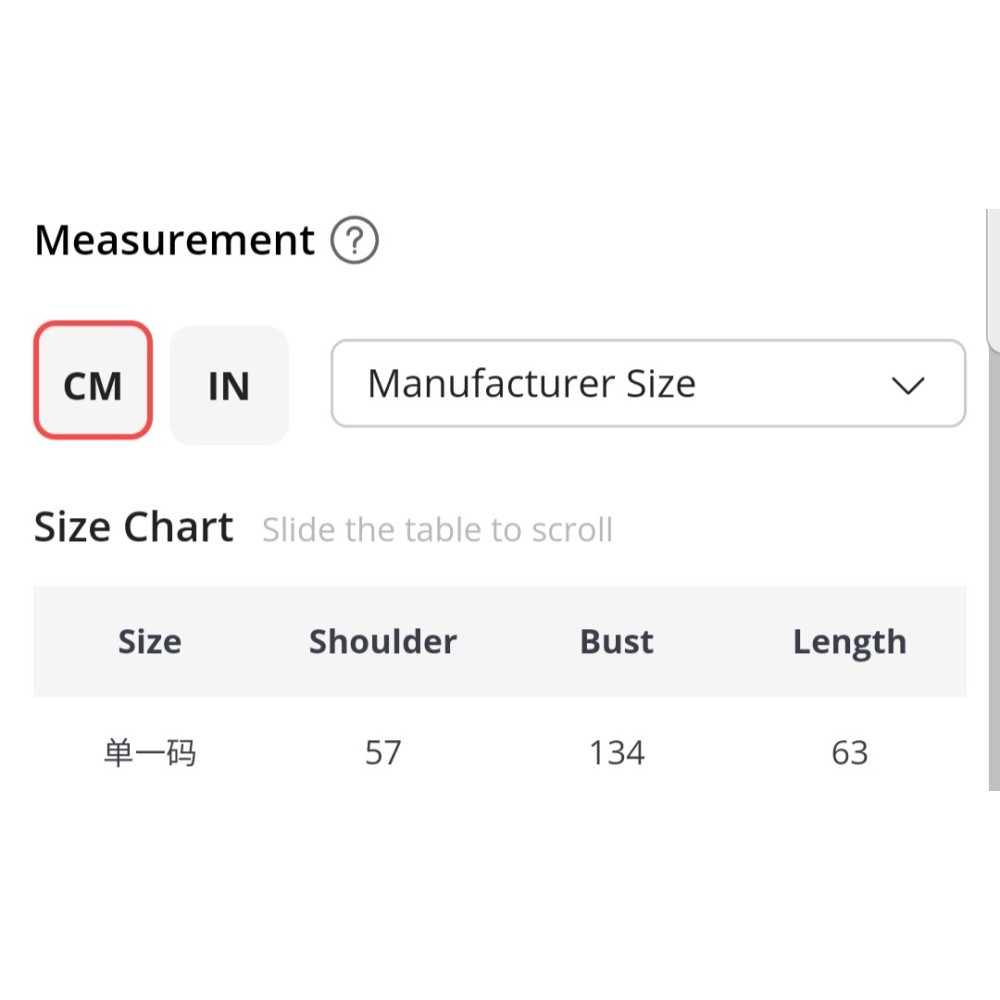1000x1000 pixels.
Task: Click the Shoulder column header
Action: click(383, 641)
